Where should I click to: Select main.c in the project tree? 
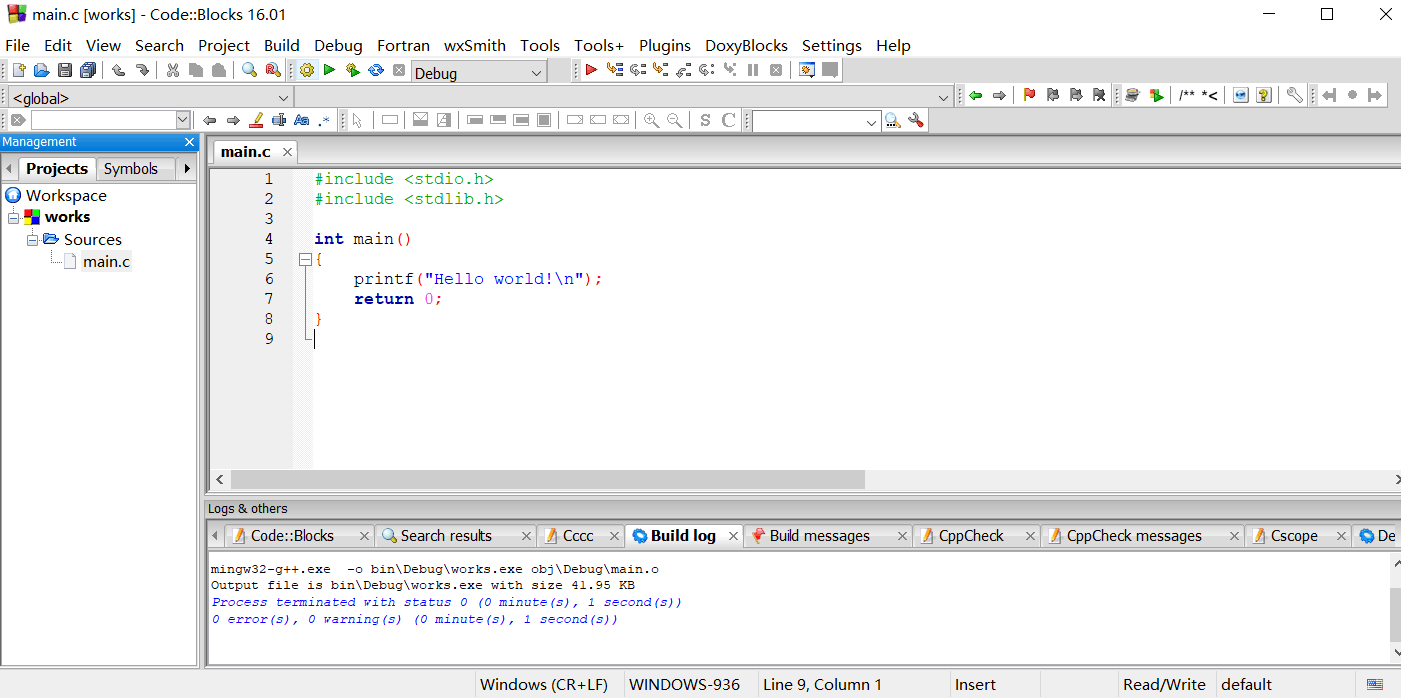click(106, 262)
